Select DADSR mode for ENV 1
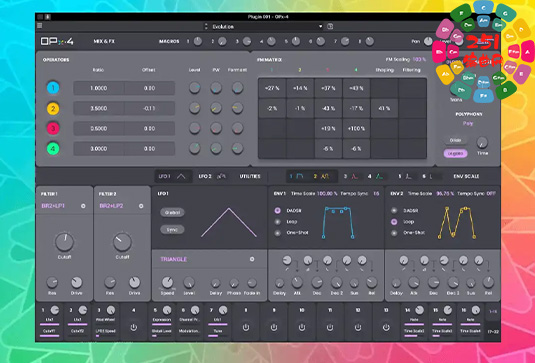 278,210
